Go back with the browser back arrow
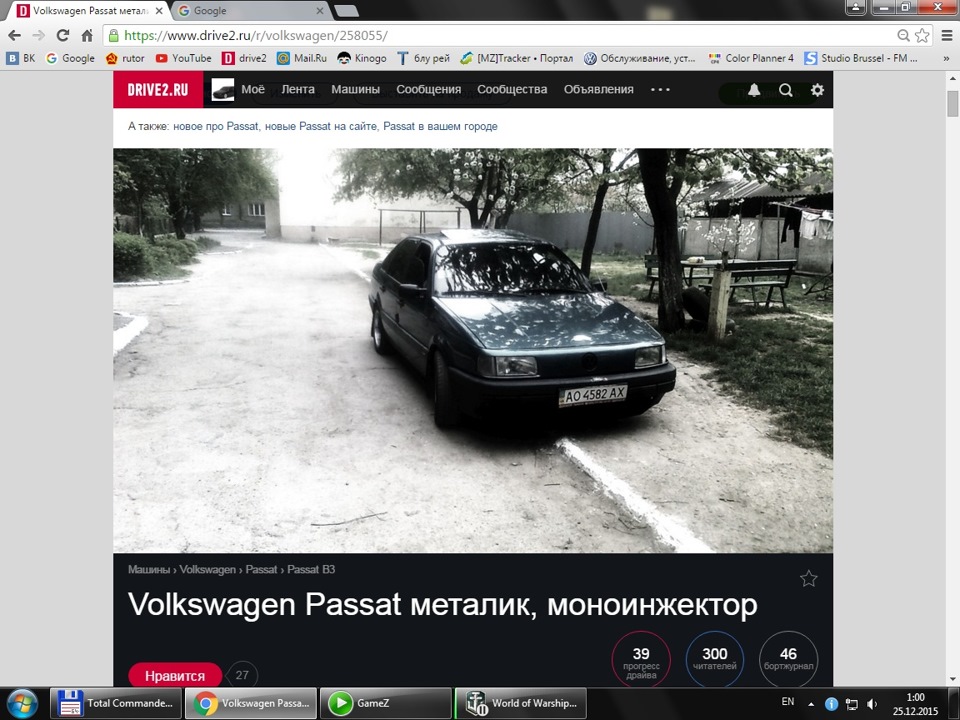The height and width of the screenshot is (720, 960). tap(15, 36)
